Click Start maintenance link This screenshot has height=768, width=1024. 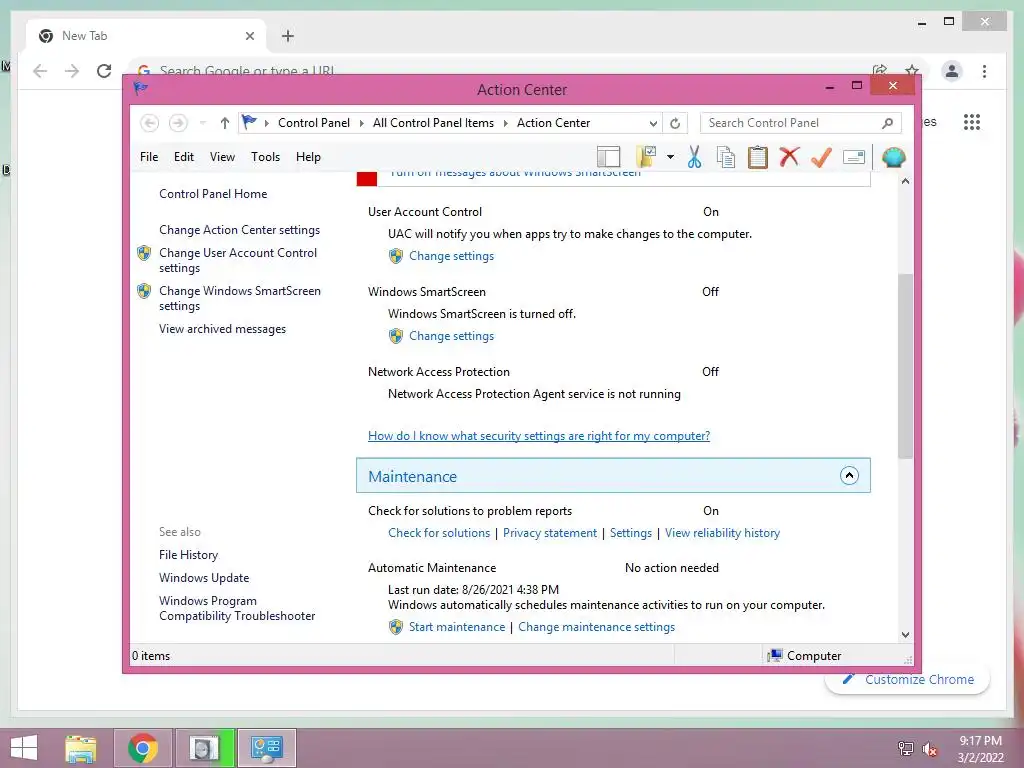(457, 627)
